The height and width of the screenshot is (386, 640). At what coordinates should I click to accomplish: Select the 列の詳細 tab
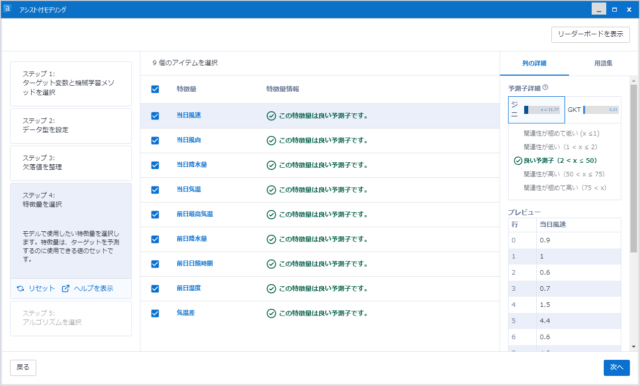[x=534, y=63]
